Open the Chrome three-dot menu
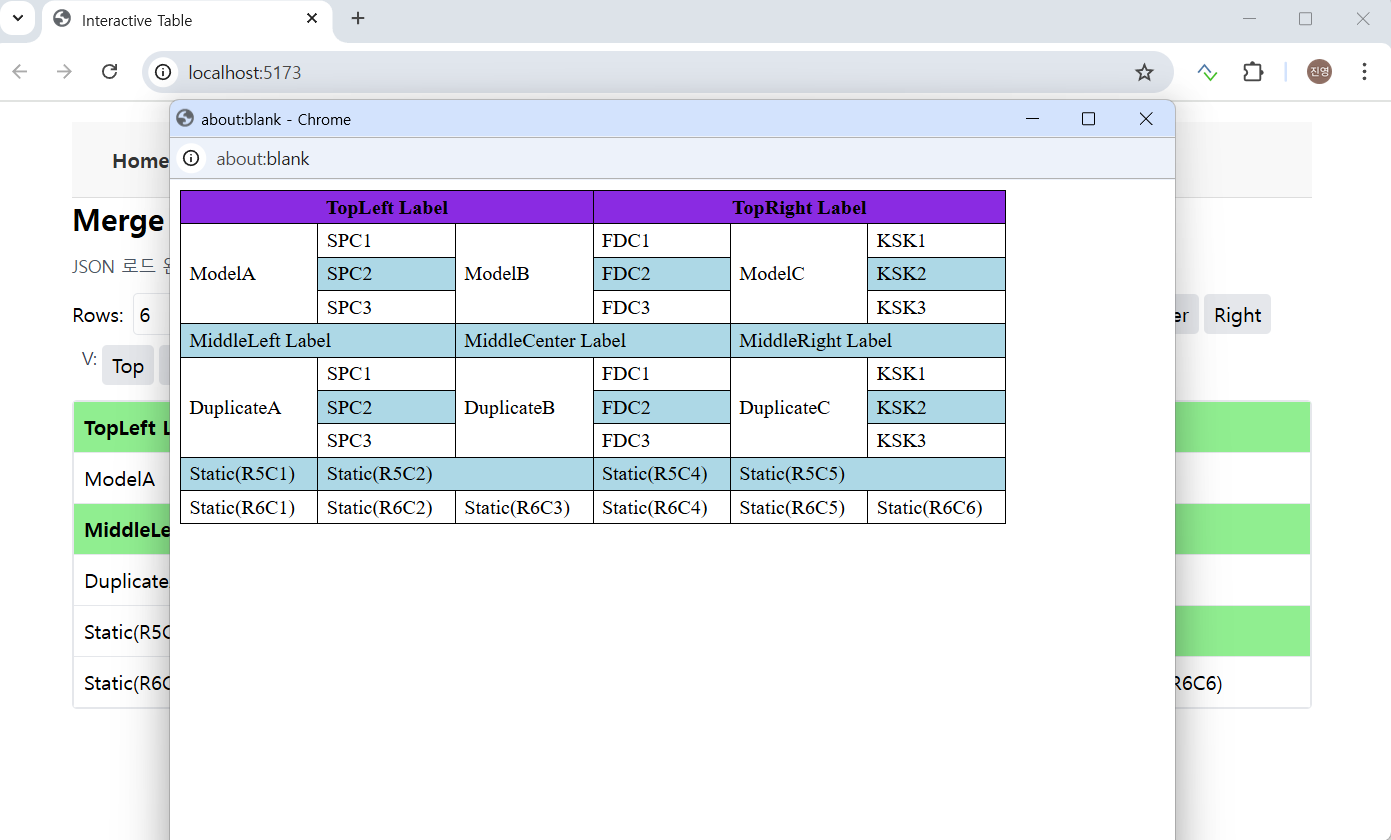The height and width of the screenshot is (840, 1391). pyautogui.click(x=1364, y=72)
